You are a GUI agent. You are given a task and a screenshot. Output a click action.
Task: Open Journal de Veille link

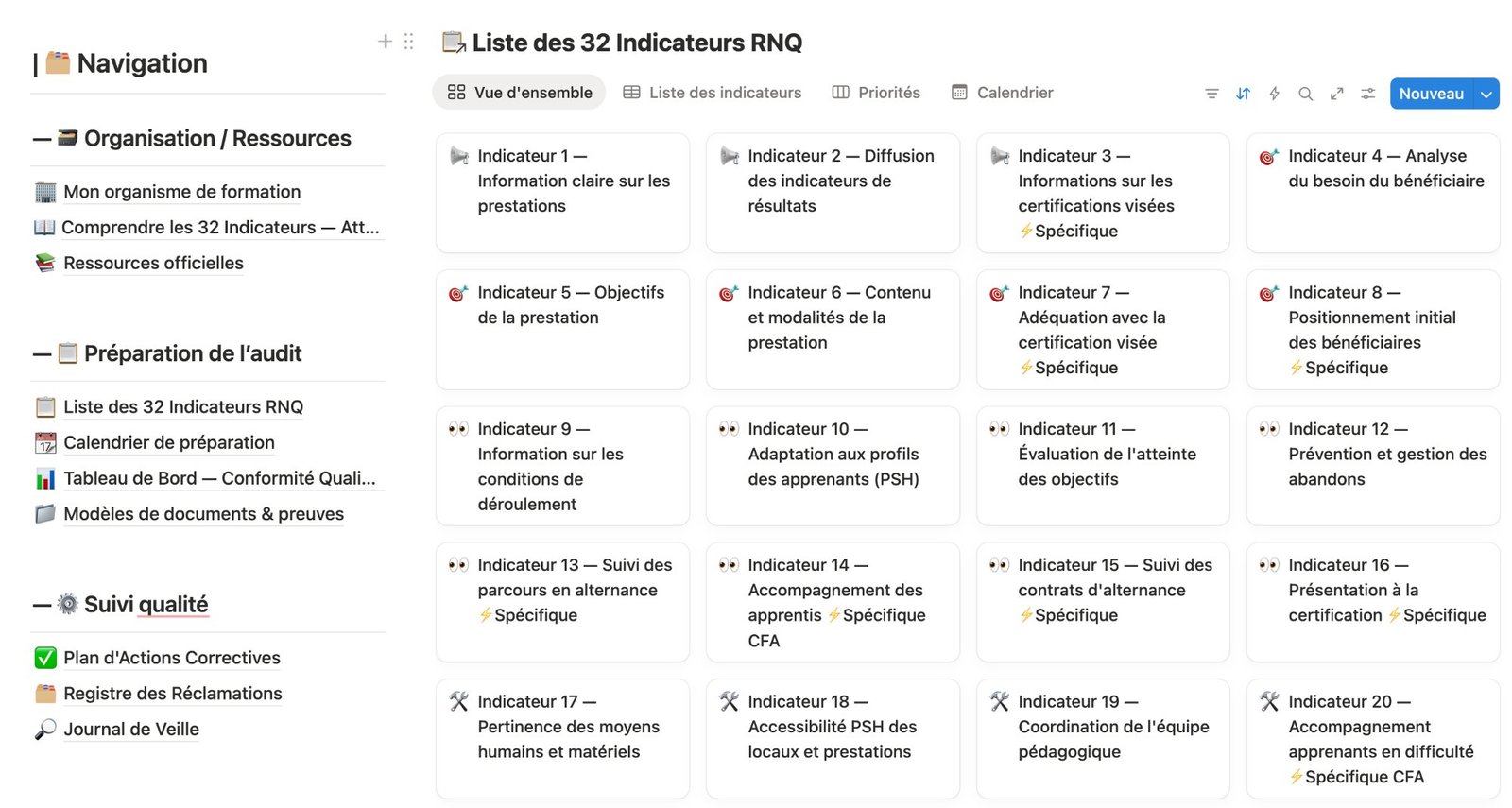tap(130, 730)
